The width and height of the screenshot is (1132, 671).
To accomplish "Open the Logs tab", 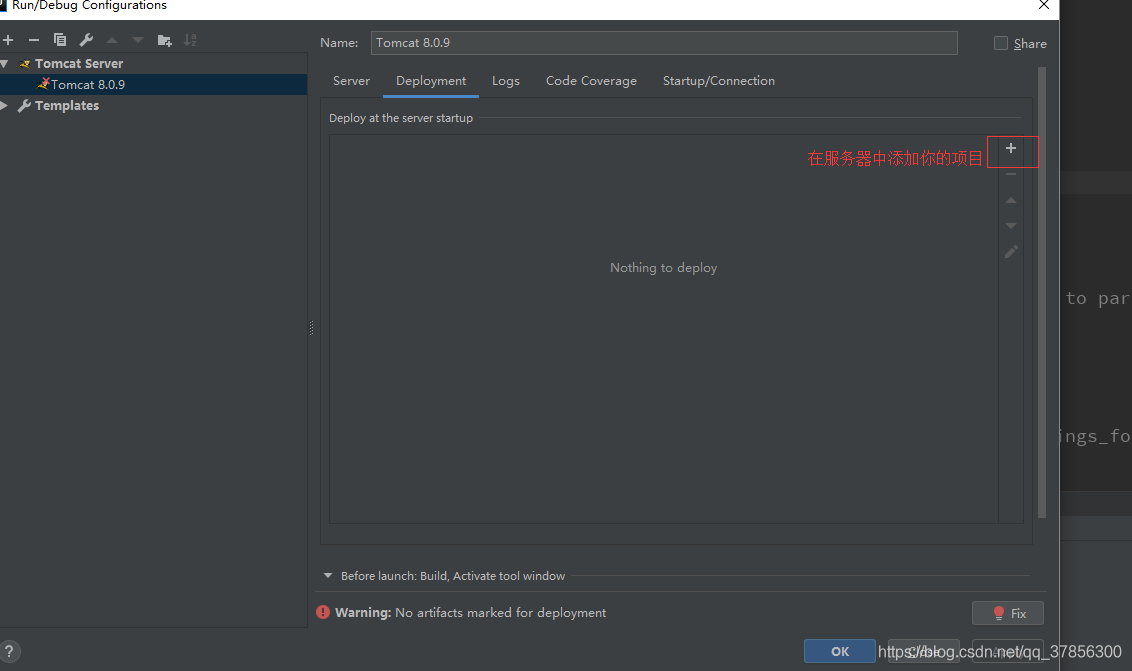I will pos(505,81).
